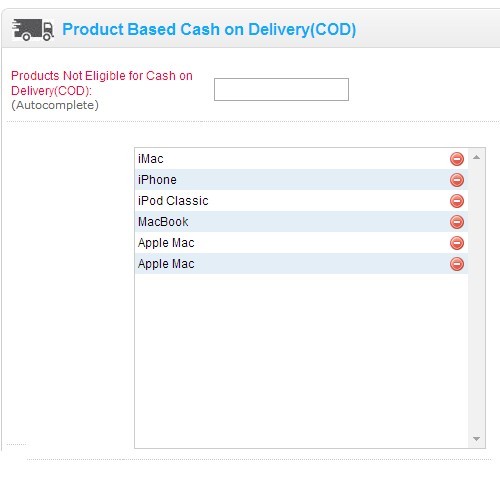Click the delivery truck icon in the header
500x500 pixels.
pyautogui.click(x=33, y=30)
